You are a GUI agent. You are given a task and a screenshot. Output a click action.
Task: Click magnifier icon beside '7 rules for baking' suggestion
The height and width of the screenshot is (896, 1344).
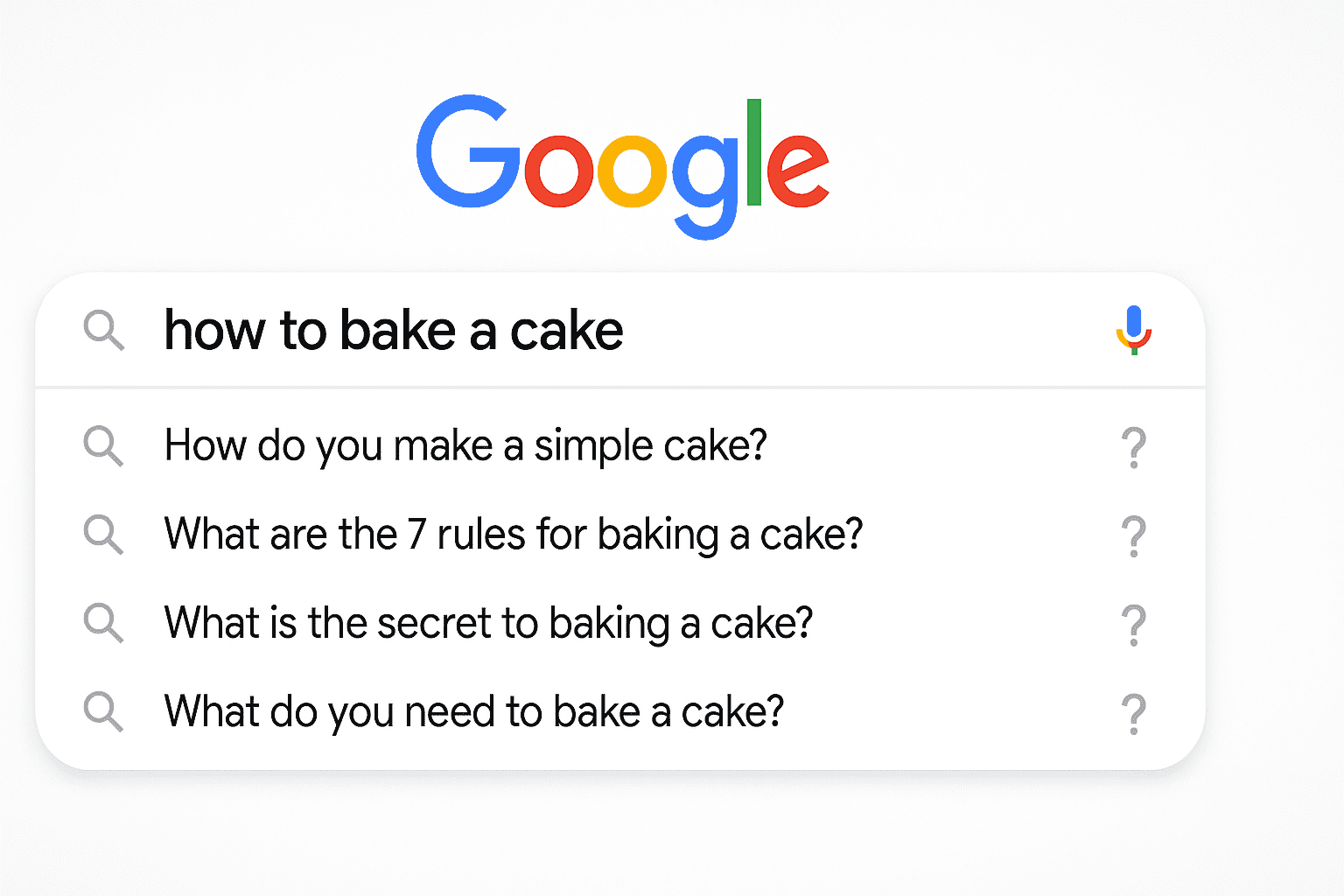[104, 535]
